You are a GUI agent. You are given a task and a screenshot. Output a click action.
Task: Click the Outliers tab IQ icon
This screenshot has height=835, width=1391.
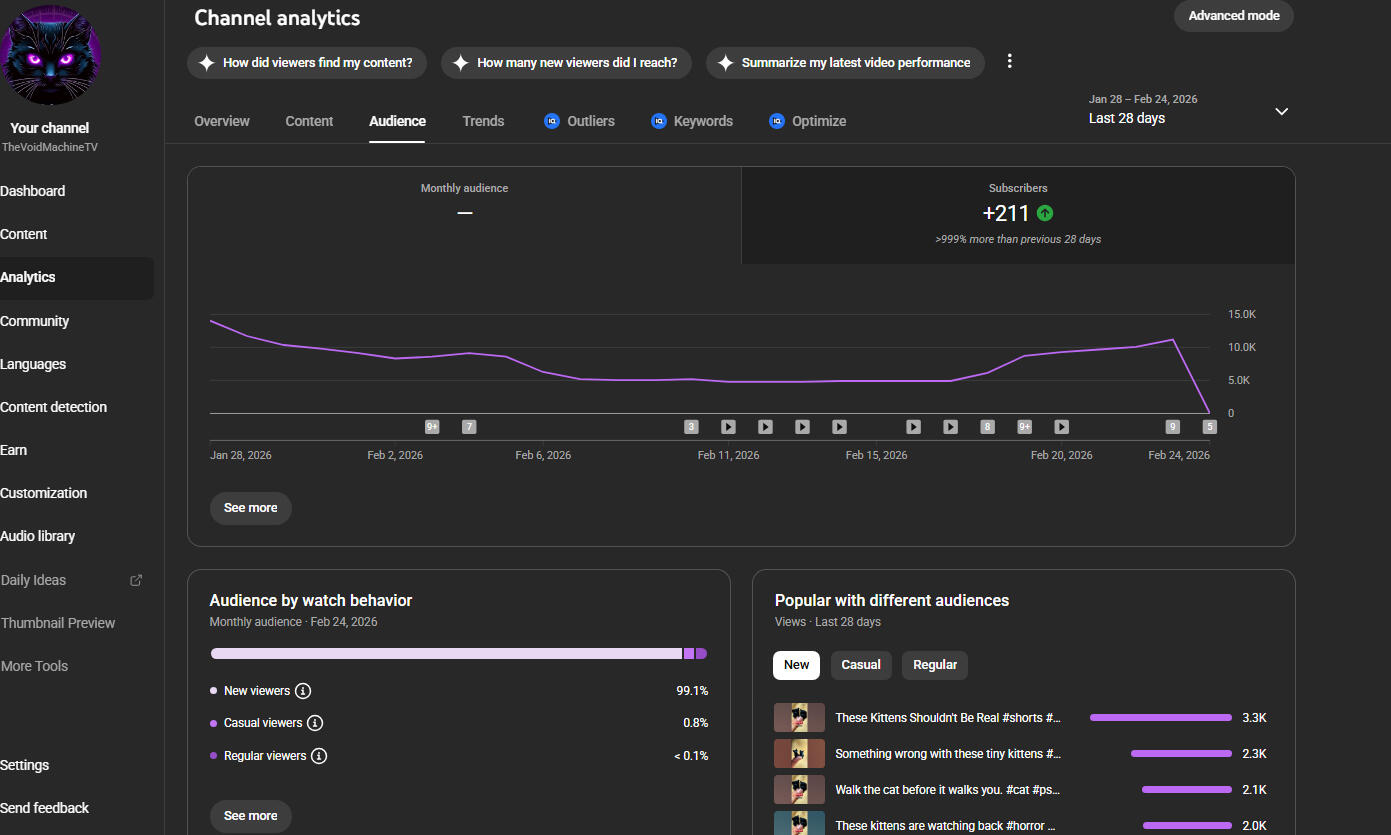point(552,121)
